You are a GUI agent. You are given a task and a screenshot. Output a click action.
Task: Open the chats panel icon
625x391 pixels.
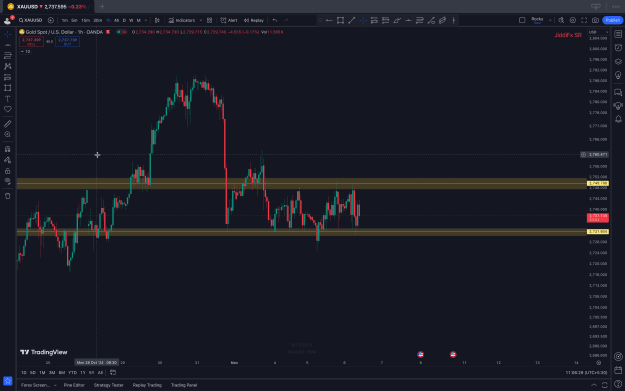618,92
